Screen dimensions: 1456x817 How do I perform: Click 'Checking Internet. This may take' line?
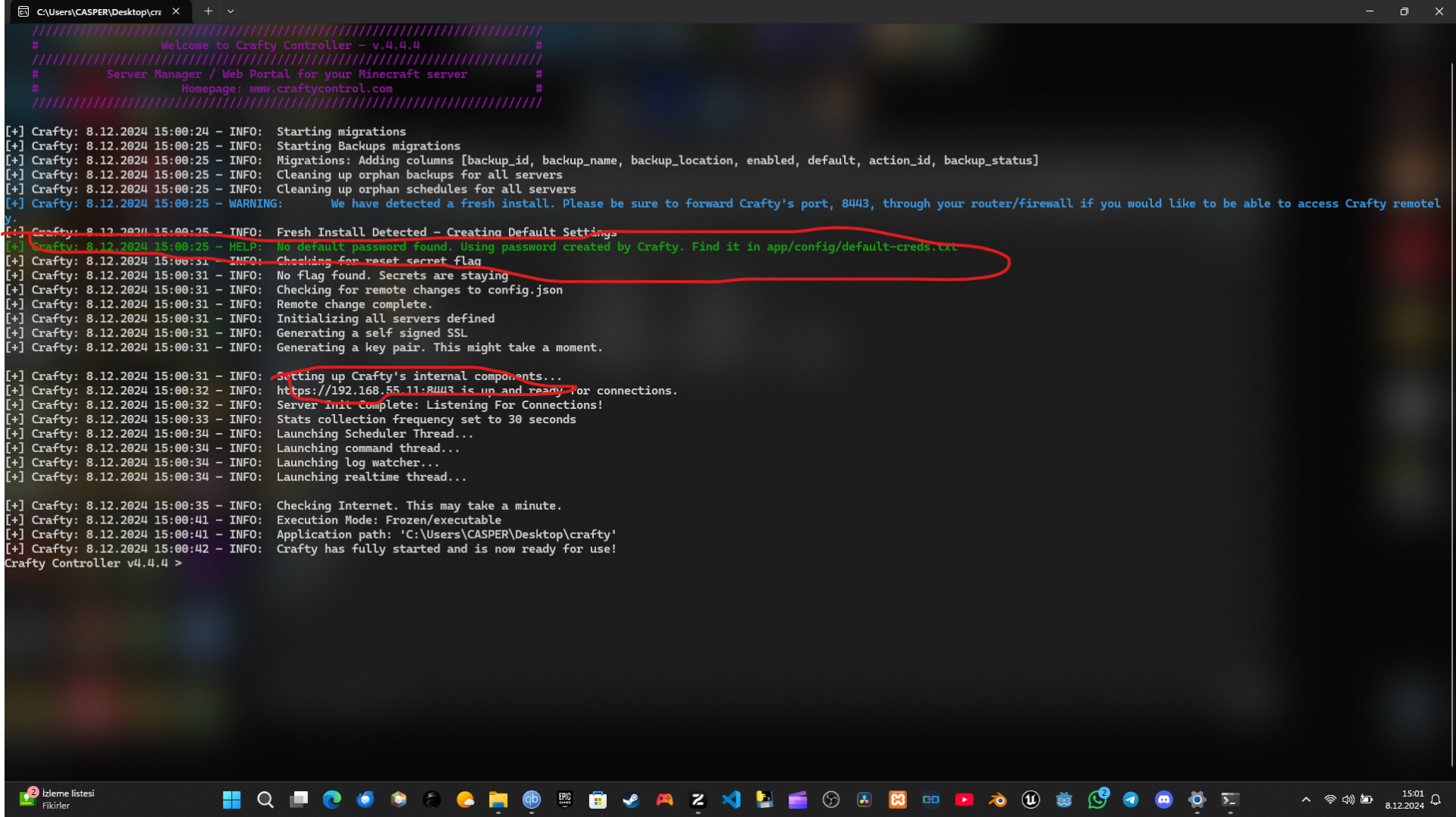[x=419, y=506]
